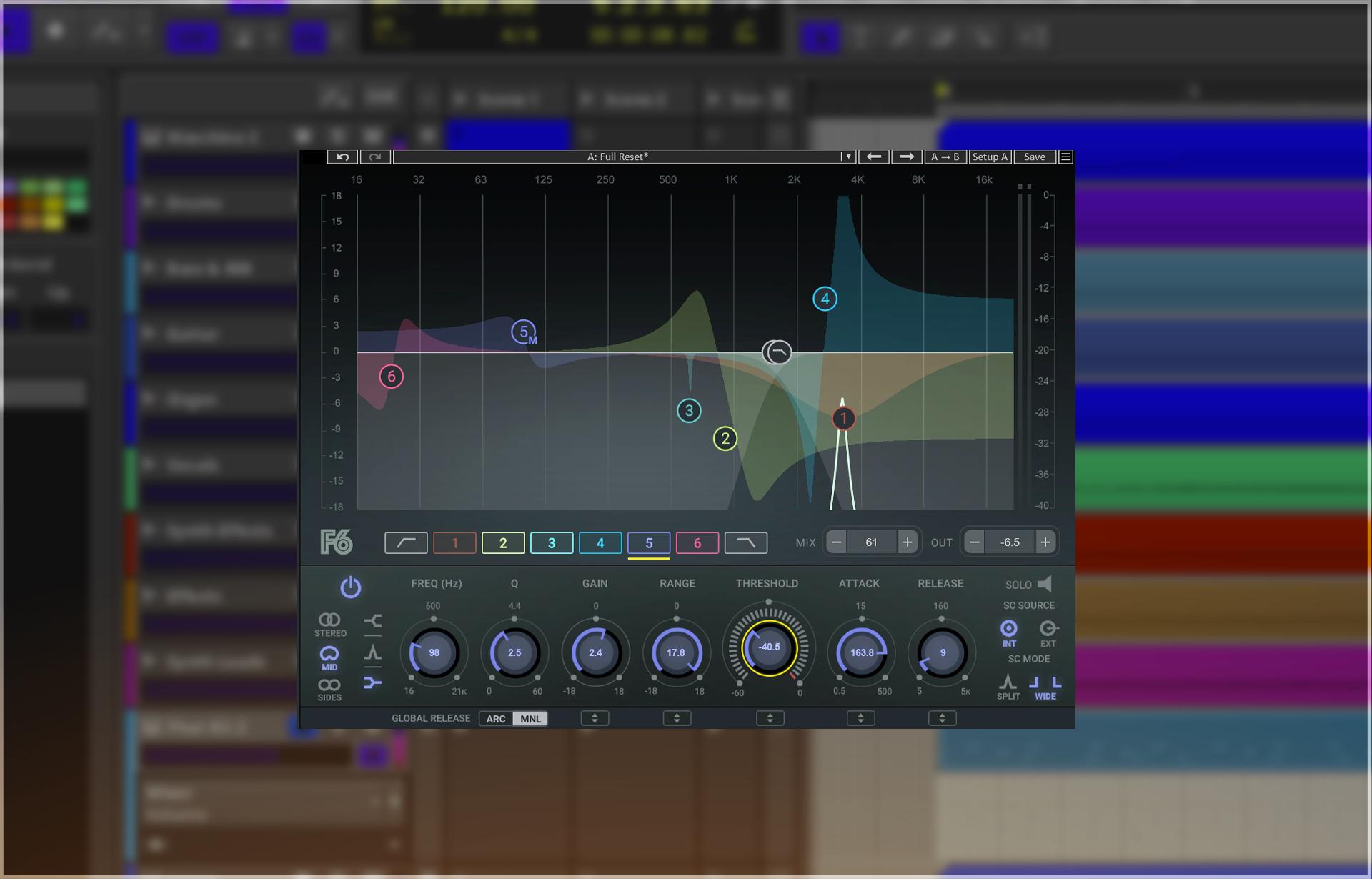Click the F6 plugin logo
This screenshot has width=1372, height=879.
337,542
